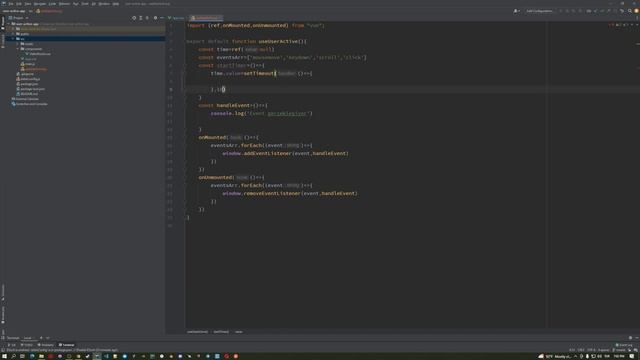Open Edit menu
Viewport: 640px width, 360px height.
click(x=19, y=4)
